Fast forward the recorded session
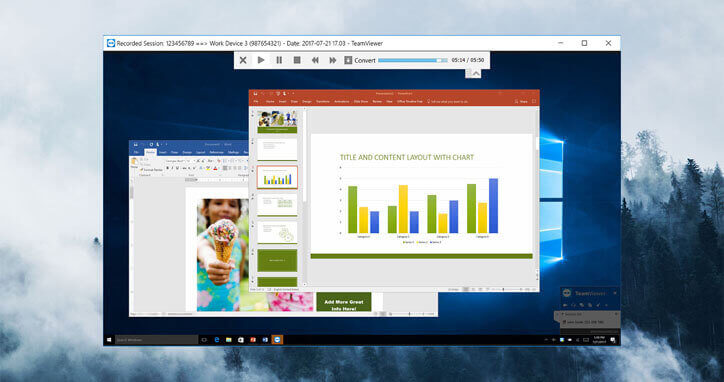Viewport: 724px width, 382px height. (x=333, y=60)
